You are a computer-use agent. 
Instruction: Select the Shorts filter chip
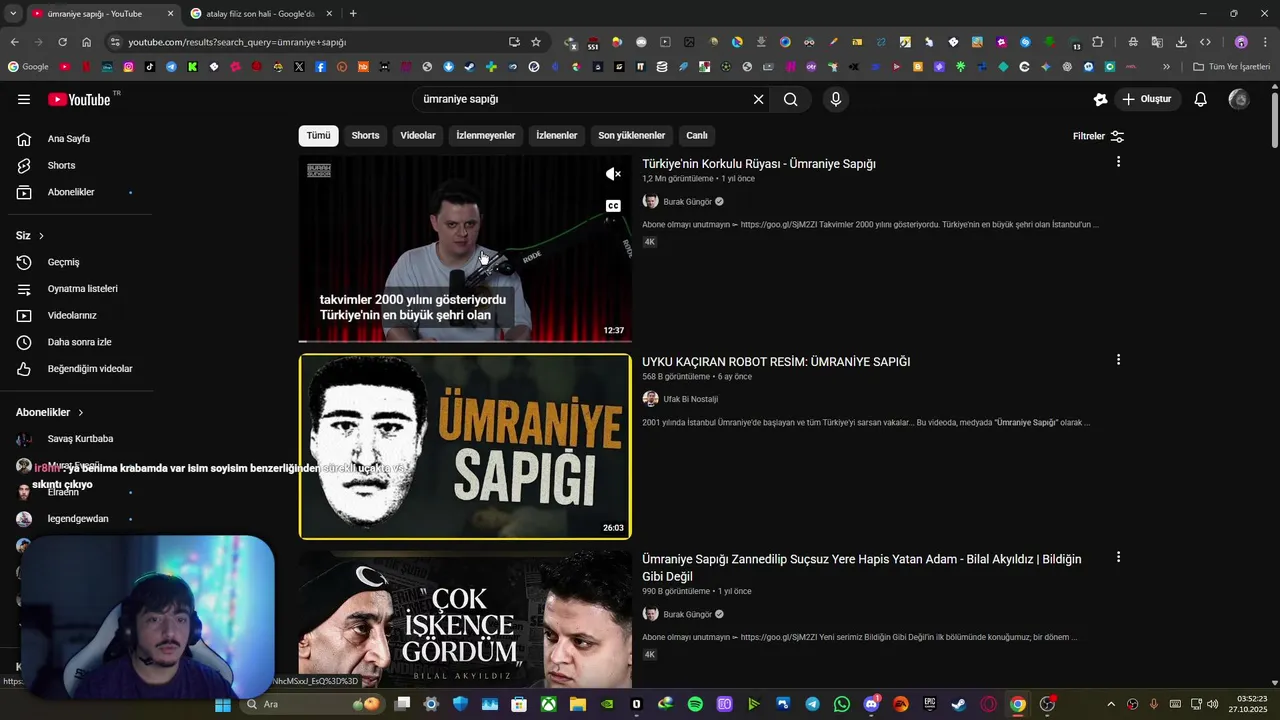[365, 136]
